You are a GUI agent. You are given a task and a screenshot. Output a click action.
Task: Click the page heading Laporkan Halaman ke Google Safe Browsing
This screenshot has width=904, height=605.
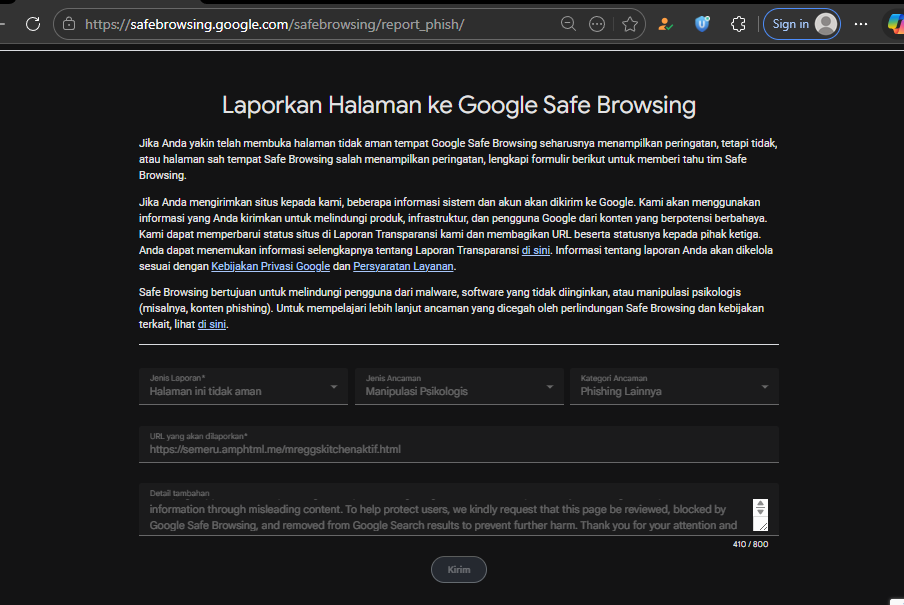pos(459,105)
